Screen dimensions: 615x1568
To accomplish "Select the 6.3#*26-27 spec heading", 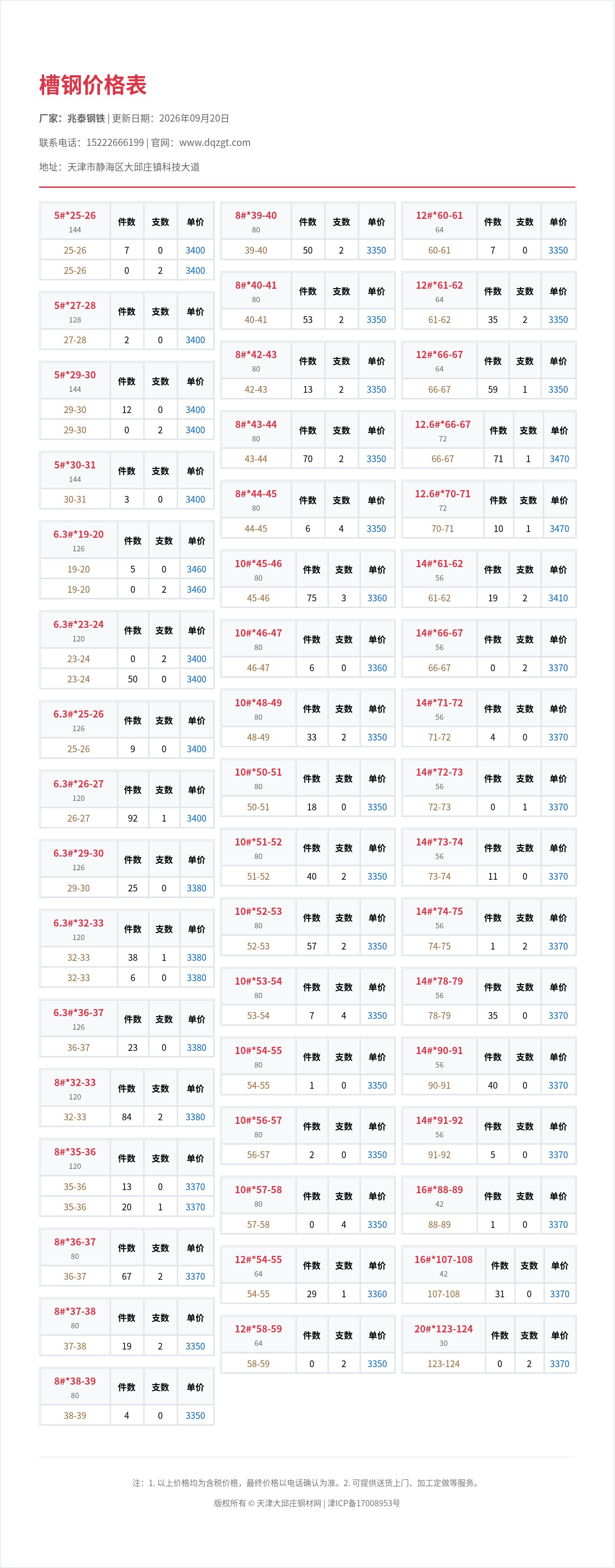I will (x=78, y=784).
